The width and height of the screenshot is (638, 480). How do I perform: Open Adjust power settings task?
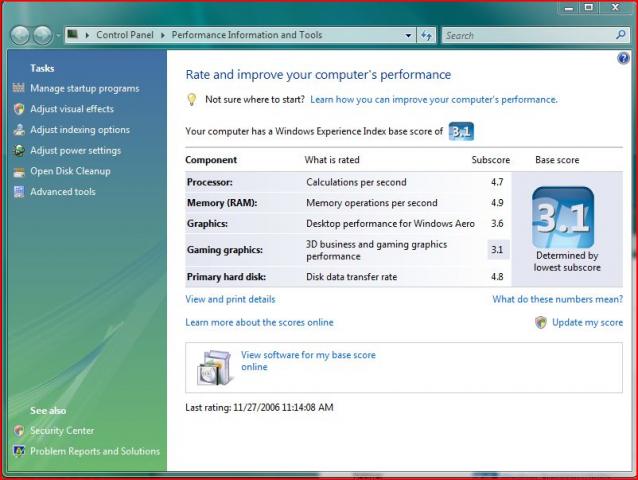tap(76, 151)
